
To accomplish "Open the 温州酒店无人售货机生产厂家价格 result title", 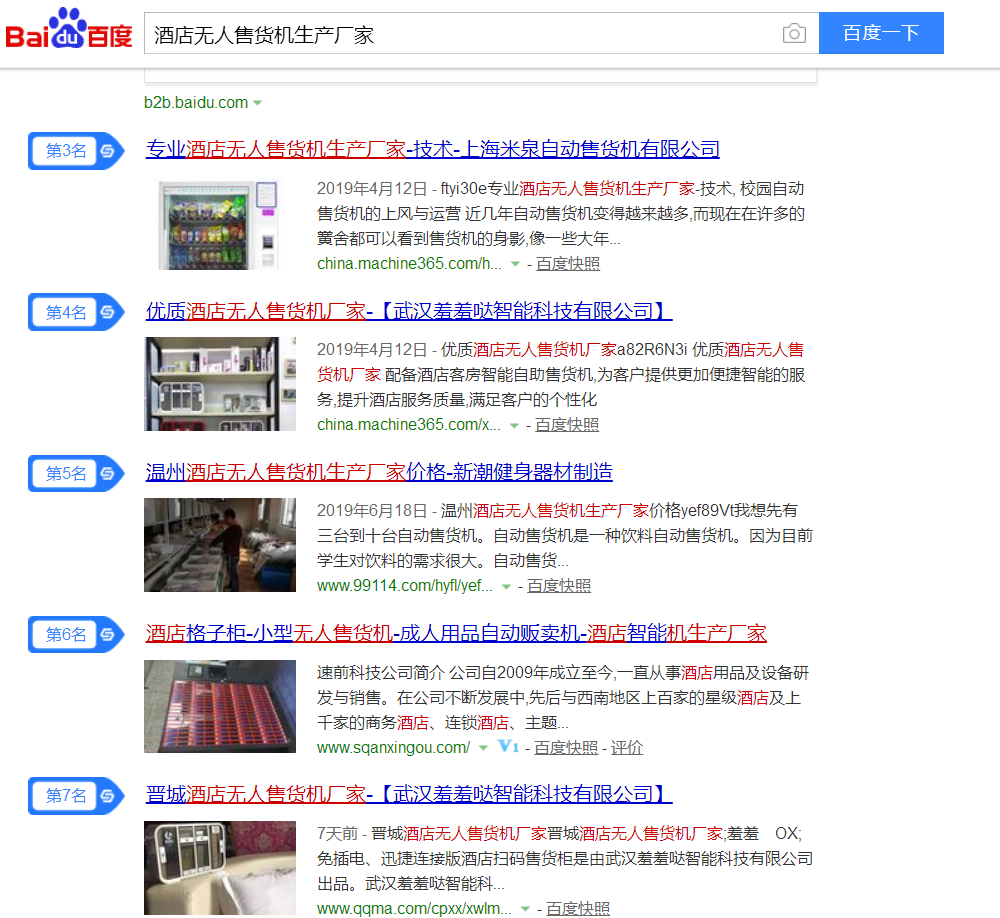I will [379, 472].
